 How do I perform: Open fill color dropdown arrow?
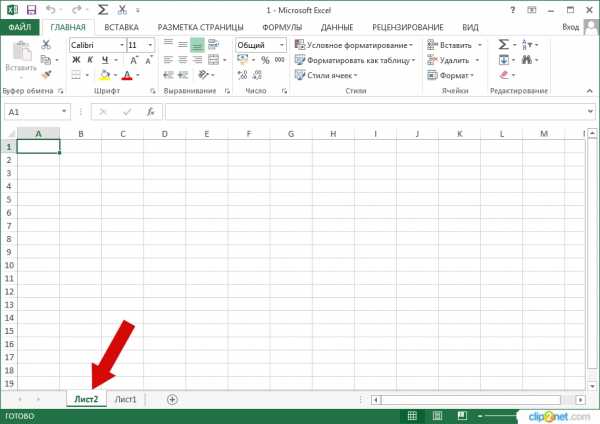click(x=116, y=75)
